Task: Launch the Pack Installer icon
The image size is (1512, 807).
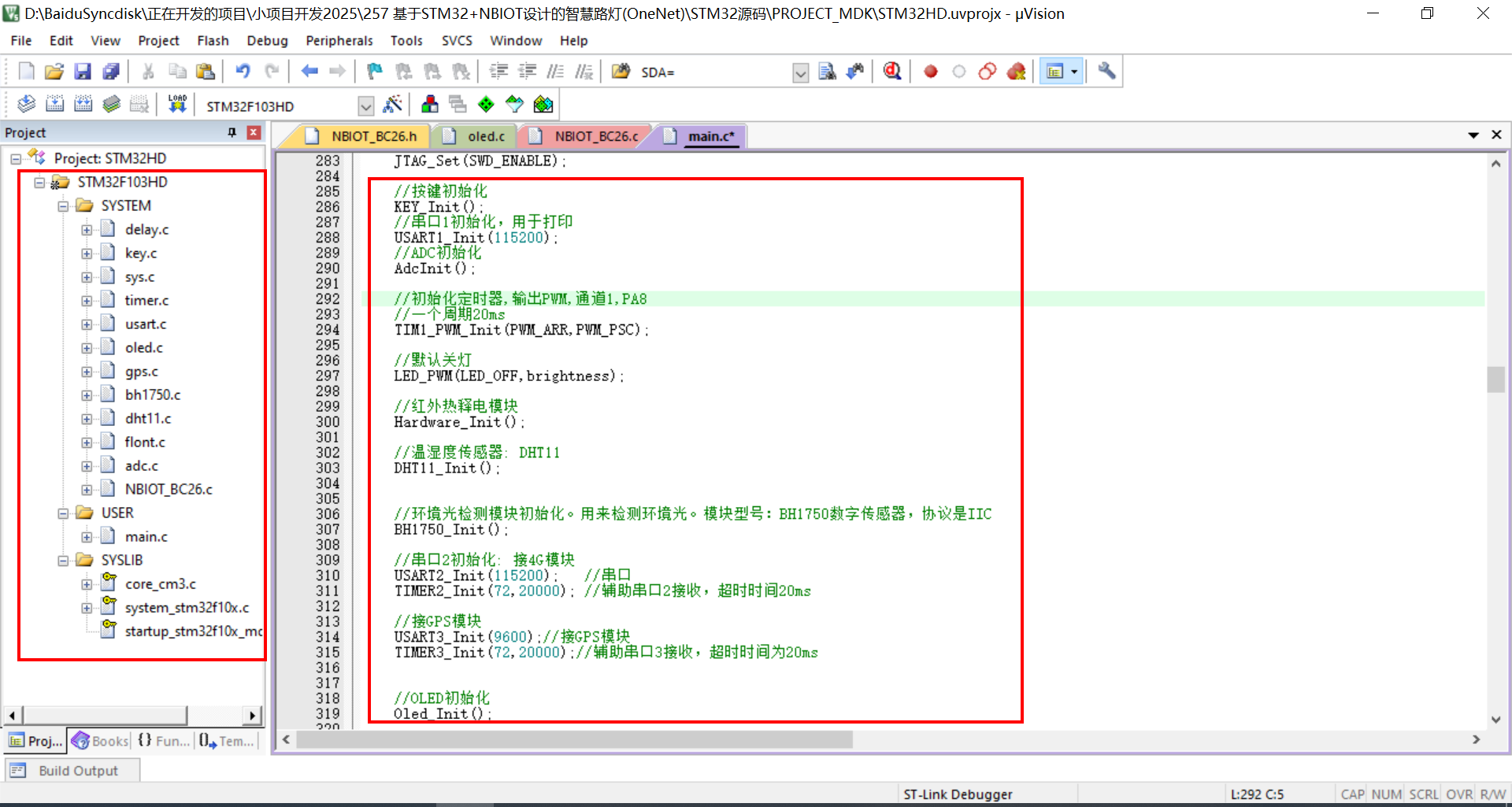Action: [543, 104]
